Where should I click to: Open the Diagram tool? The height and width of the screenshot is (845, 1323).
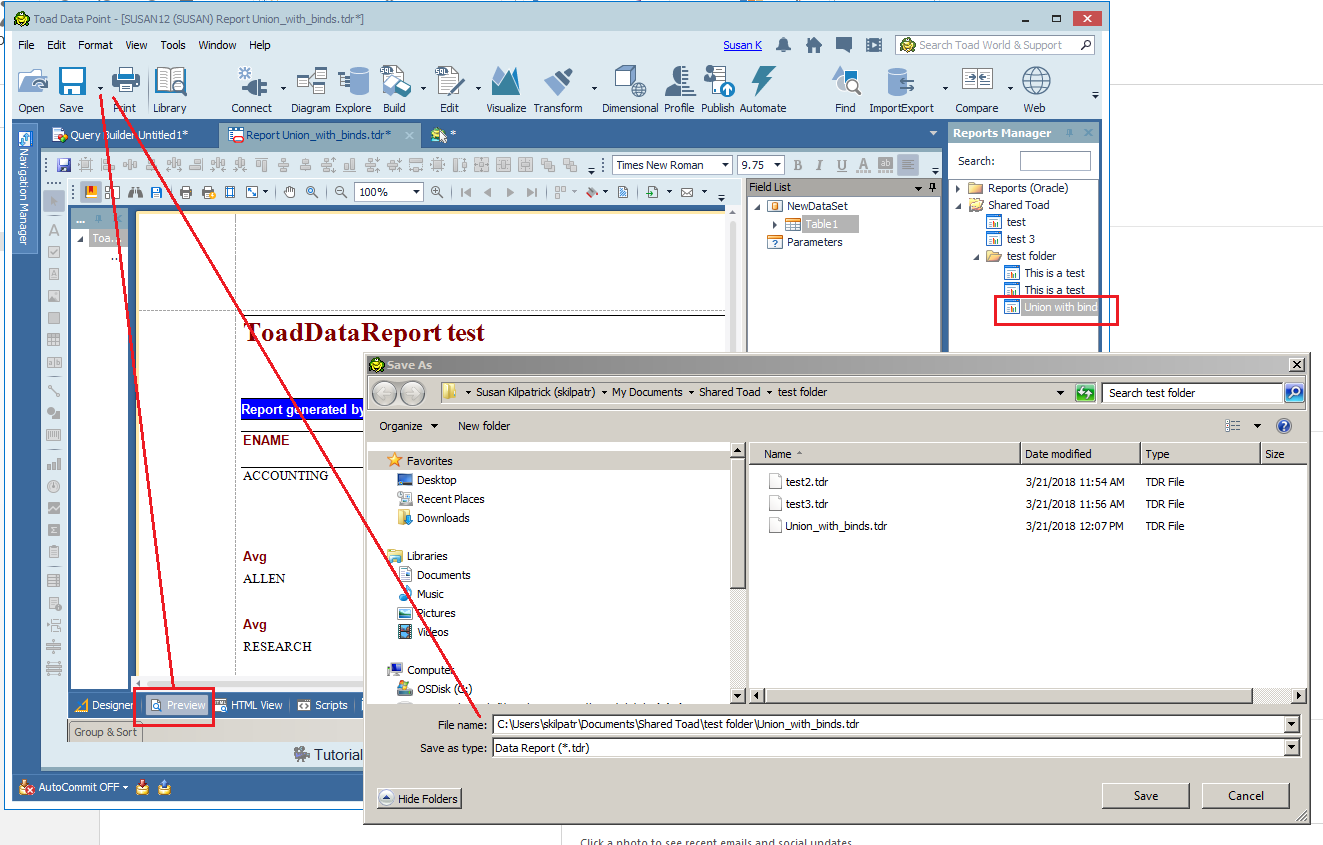tap(311, 90)
